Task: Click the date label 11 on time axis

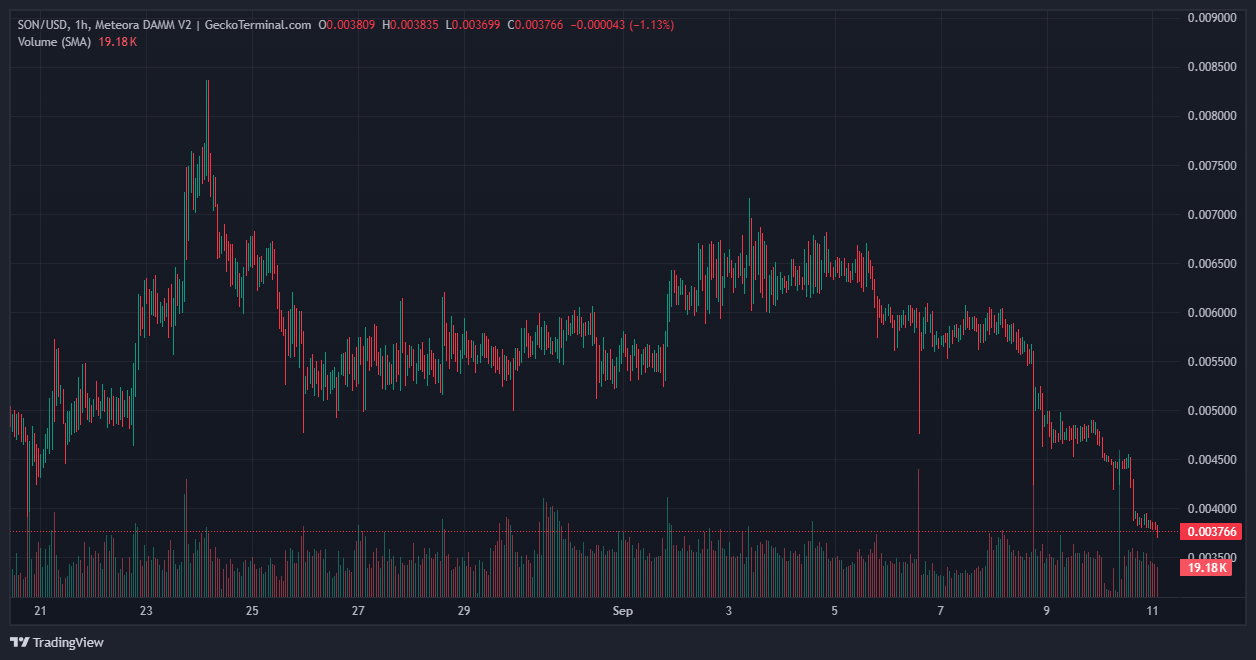Action: pos(1152,611)
